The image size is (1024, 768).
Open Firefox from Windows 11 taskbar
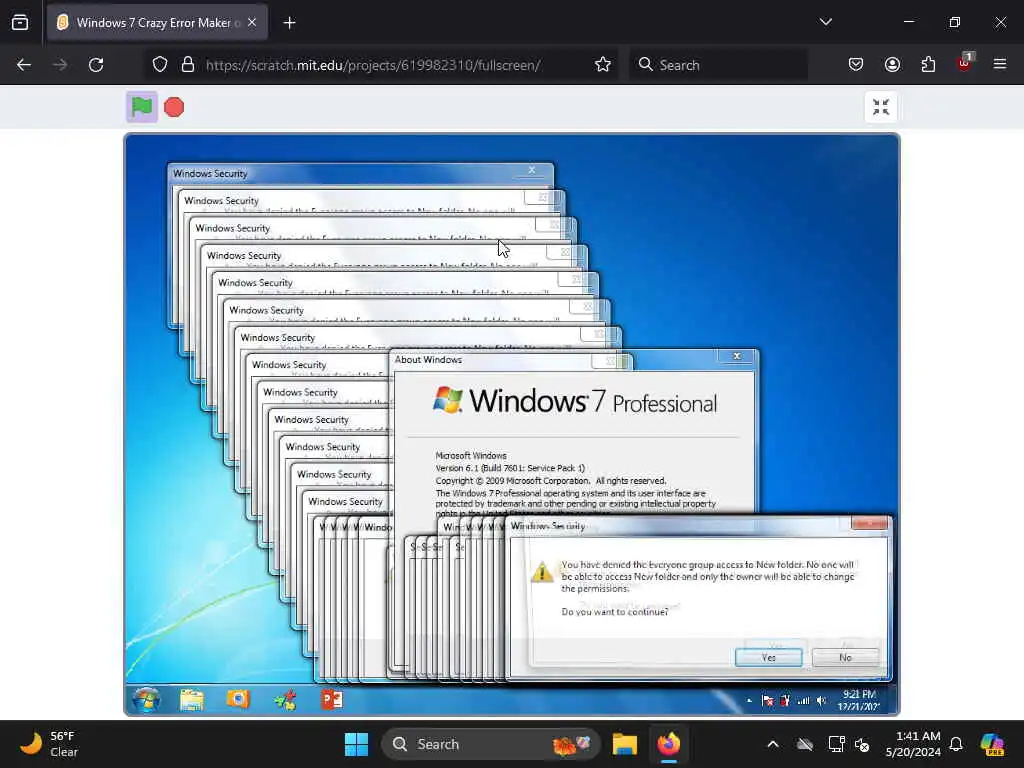(x=668, y=744)
